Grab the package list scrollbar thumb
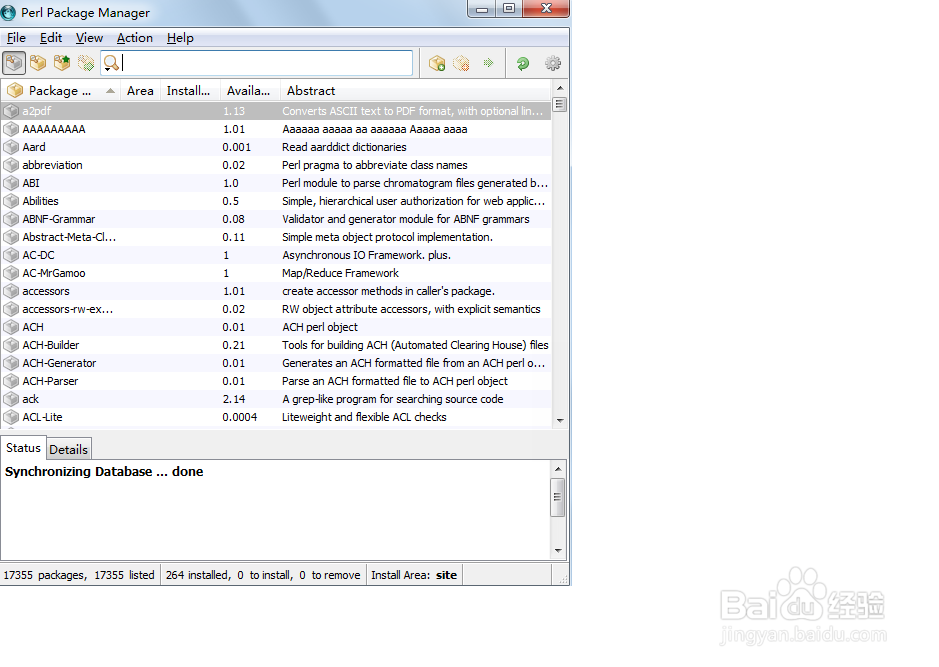Viewport: 939px width, 667px height. [559, 105]
